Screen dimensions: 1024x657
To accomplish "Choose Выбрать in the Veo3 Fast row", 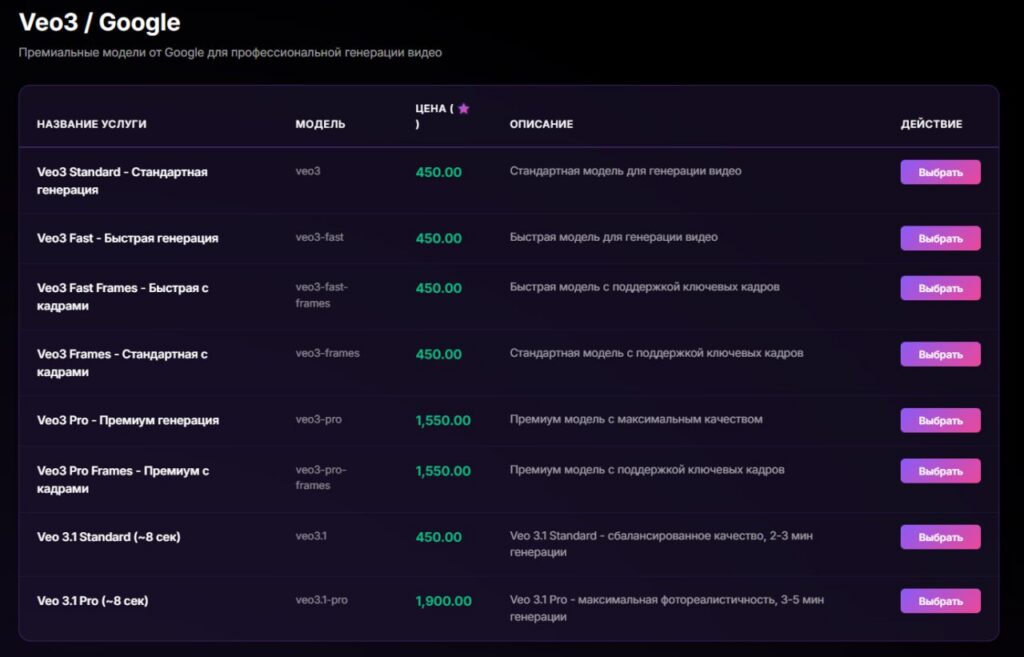I will pos(940,238).
